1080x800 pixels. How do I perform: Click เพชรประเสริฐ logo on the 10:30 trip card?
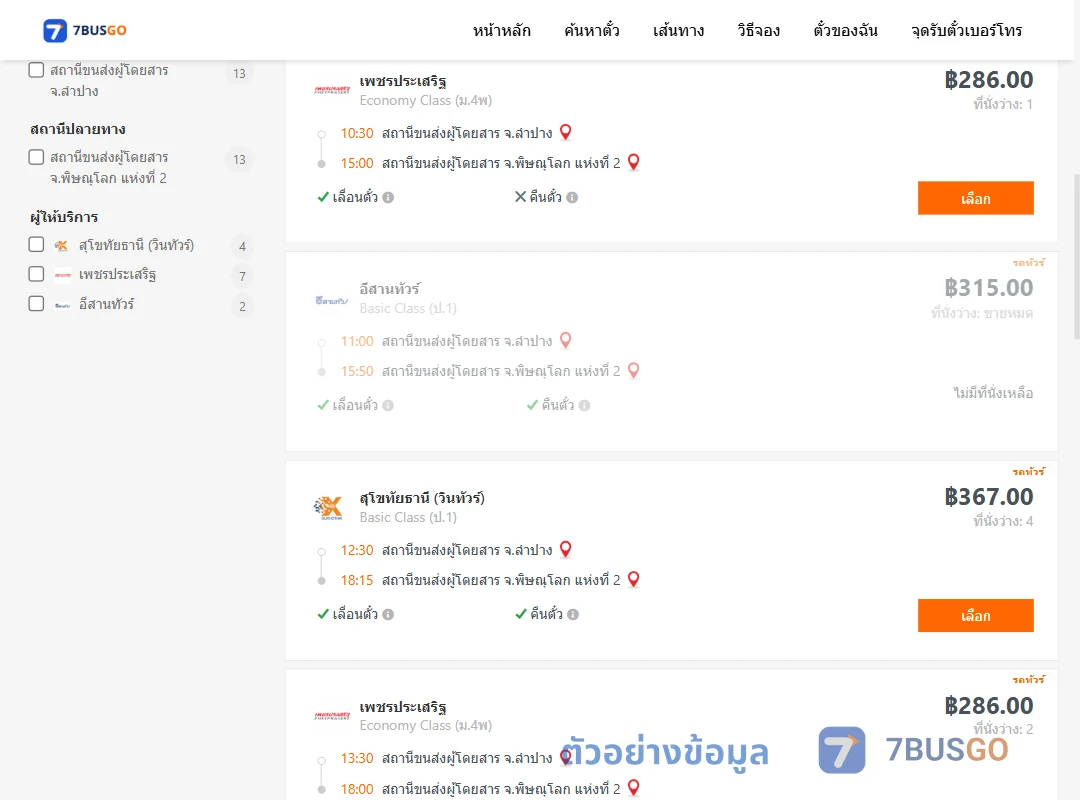click(332, 90)
